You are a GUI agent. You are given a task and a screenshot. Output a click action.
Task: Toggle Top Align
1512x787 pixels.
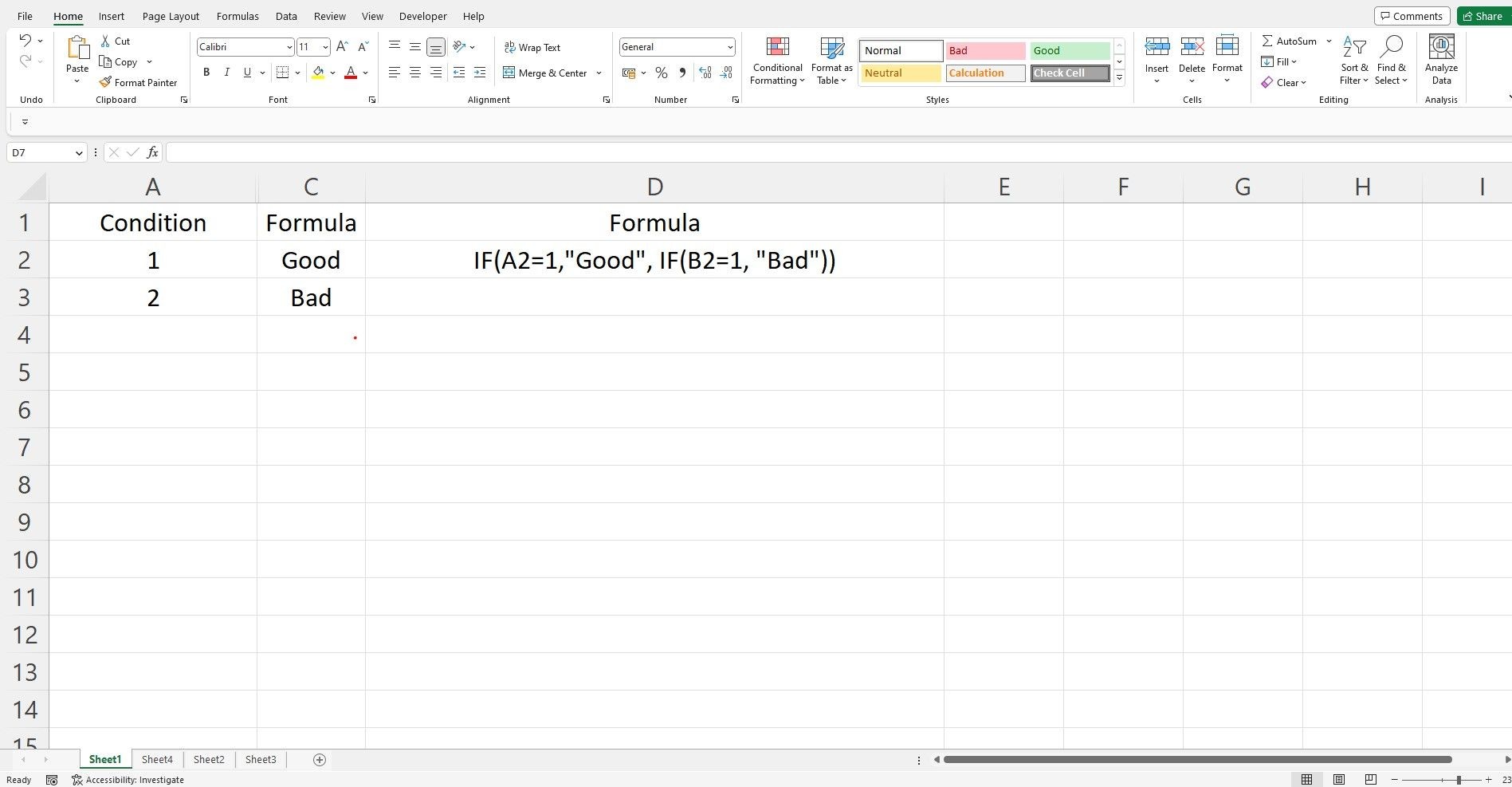click(x=395, y=47)
